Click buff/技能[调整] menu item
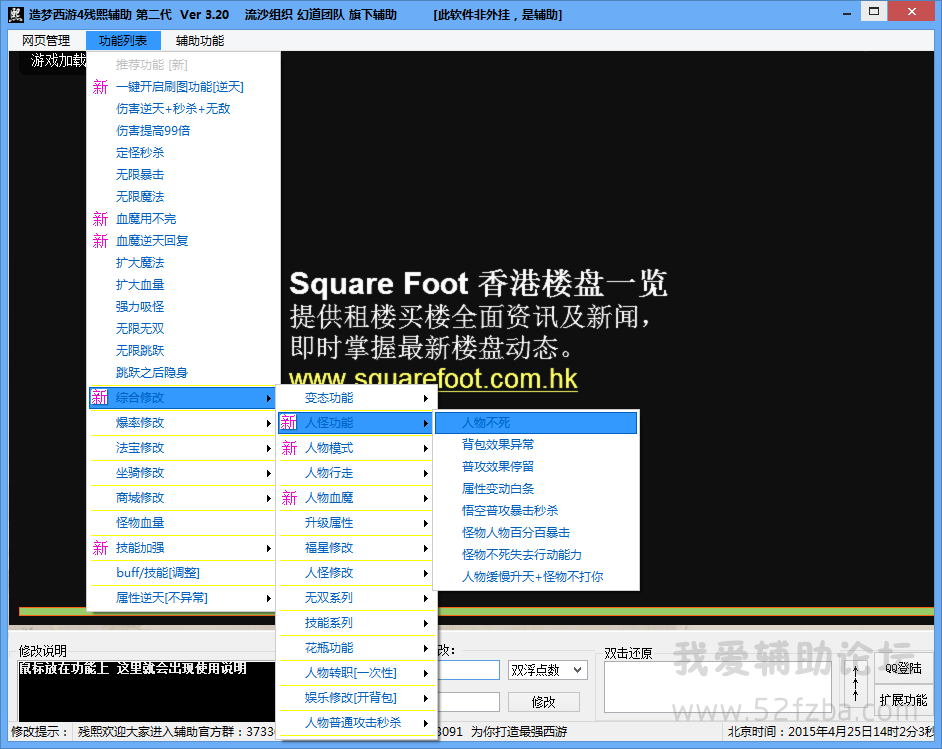The width and height of the screenshot is (942, 749). (182, 573)
